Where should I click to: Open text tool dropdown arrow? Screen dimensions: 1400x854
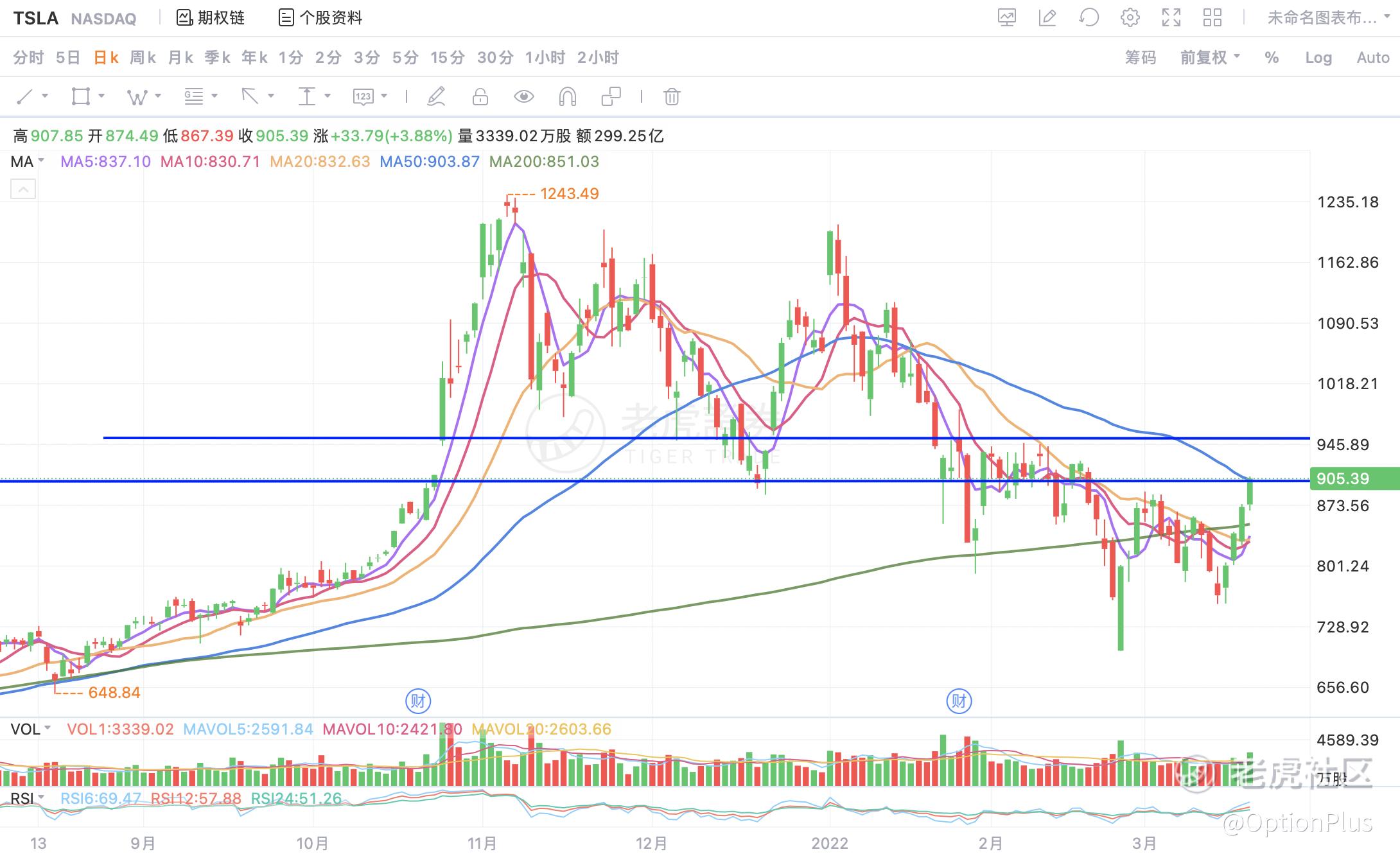[328, 96]
